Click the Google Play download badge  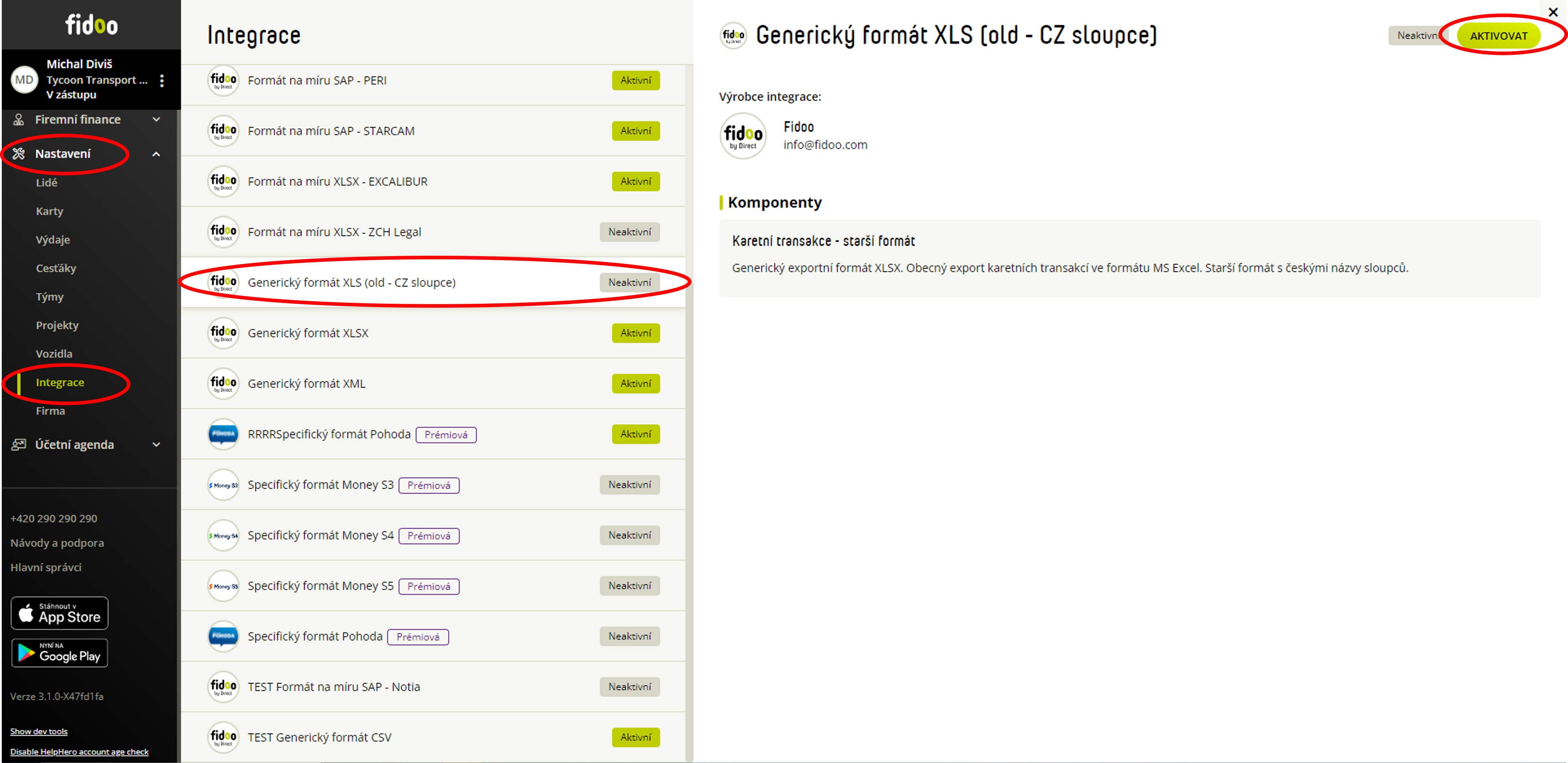60,653
